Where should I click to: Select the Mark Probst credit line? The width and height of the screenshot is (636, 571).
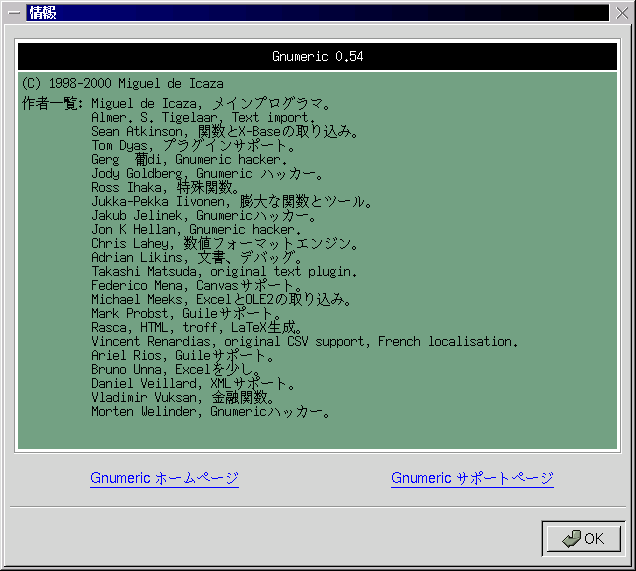[186, 313]
